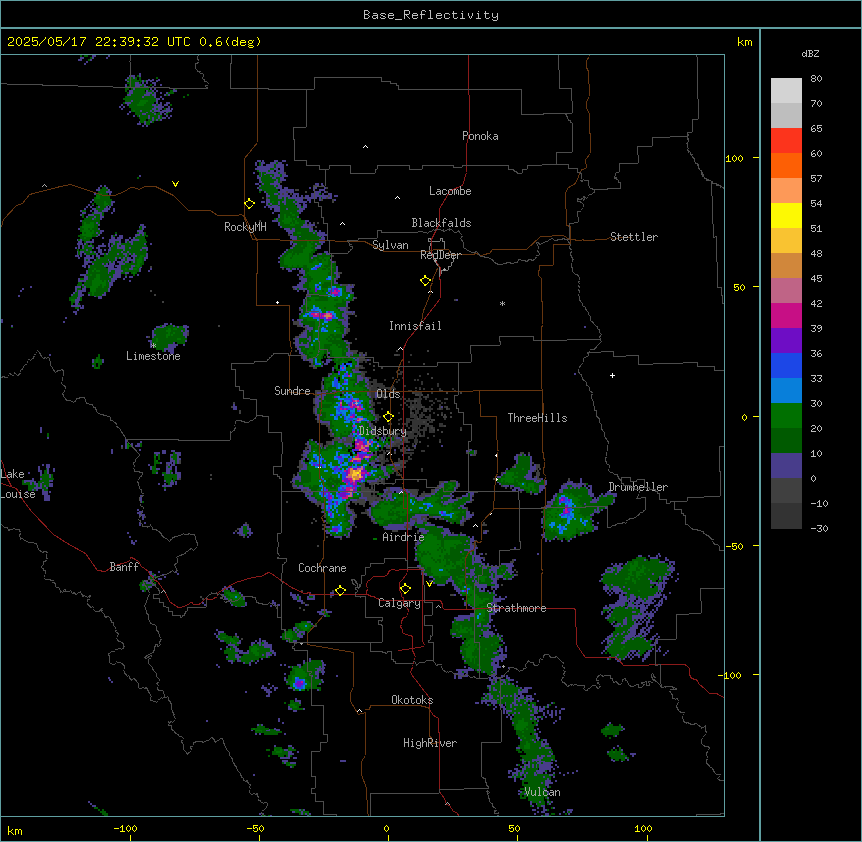This screenshot has height=842, width=862.
Task: Click the Blackfalds city label
Action: [x=441, y=223]
